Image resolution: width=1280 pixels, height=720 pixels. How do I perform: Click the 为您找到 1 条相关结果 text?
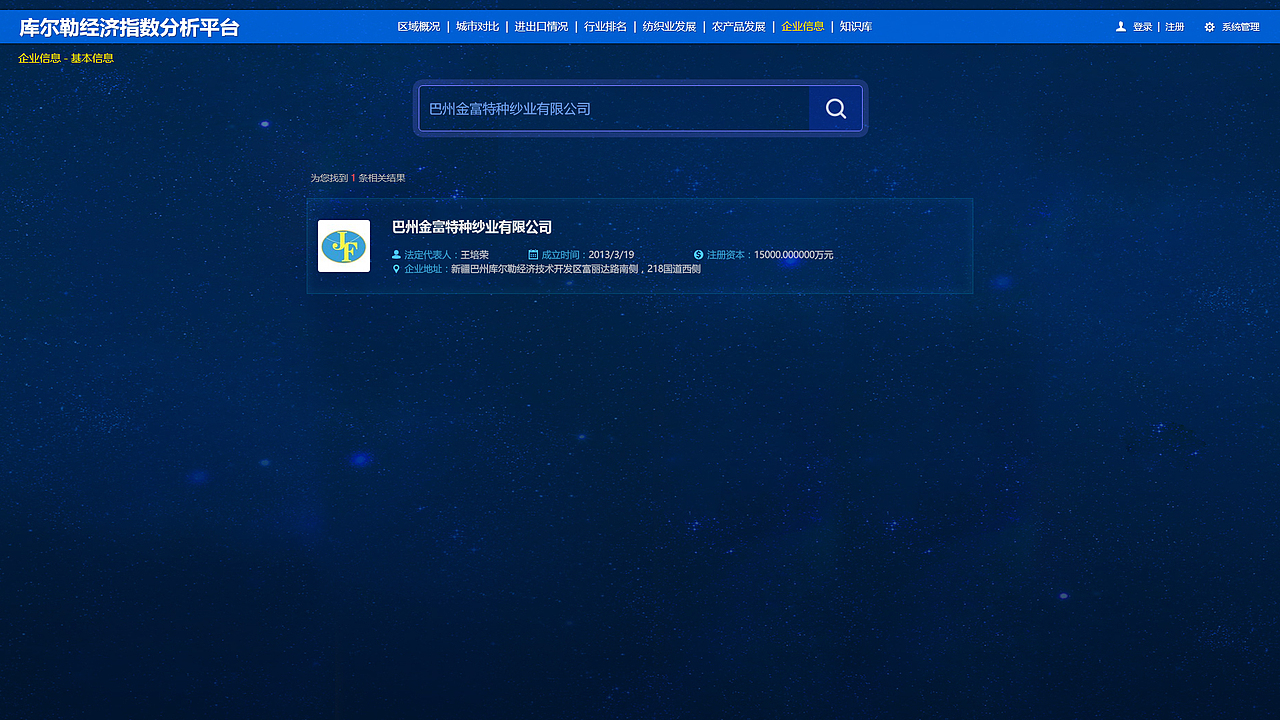point(358,178)
